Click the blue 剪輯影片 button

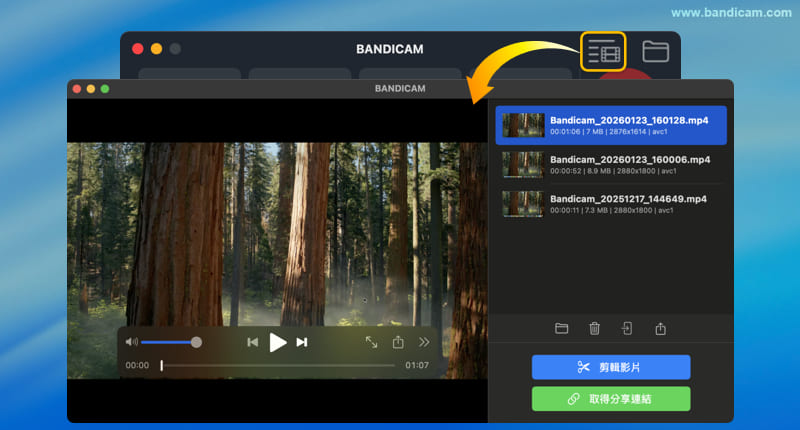(611, 367)
